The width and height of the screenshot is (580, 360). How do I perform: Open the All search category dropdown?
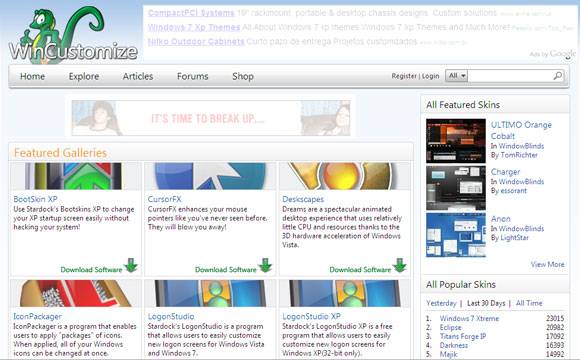point(457,76)
